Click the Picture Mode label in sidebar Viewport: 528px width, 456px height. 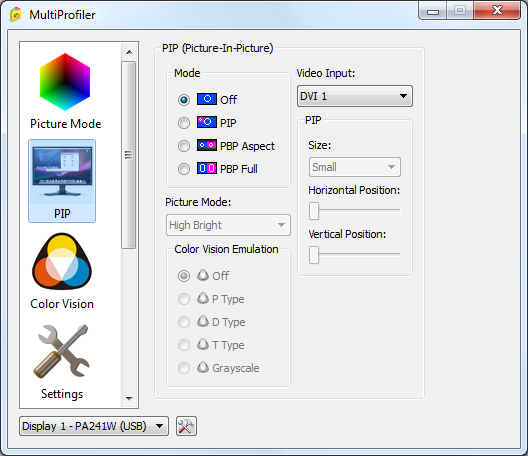[x=66, y=124]
